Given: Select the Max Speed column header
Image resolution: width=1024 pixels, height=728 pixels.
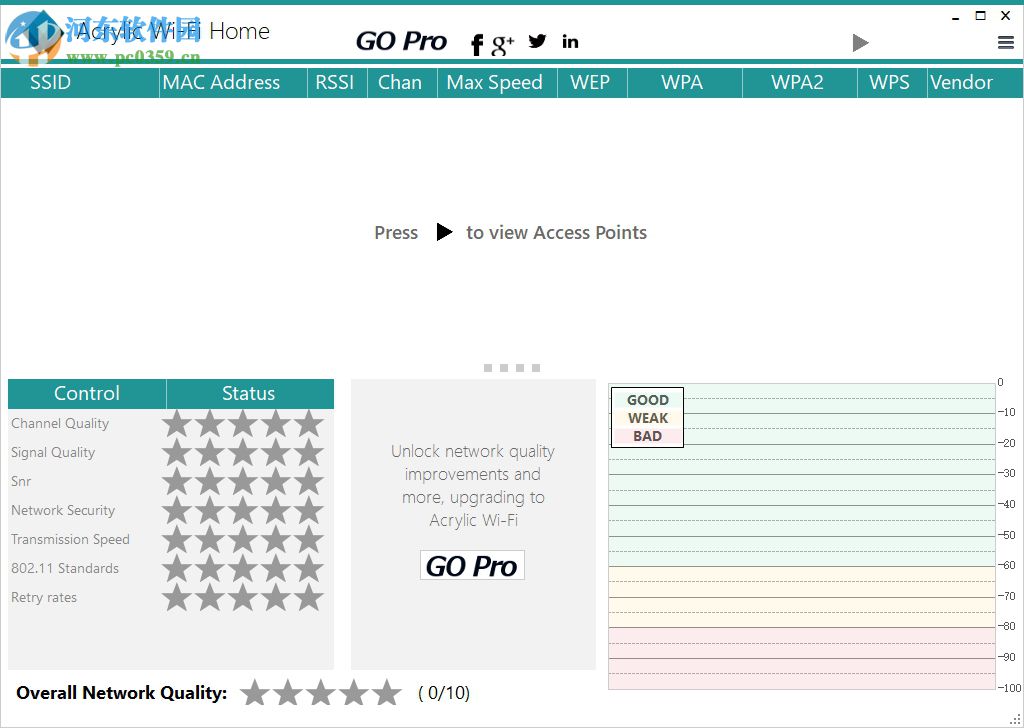Looking at the screenshot, I should [496, 82].
